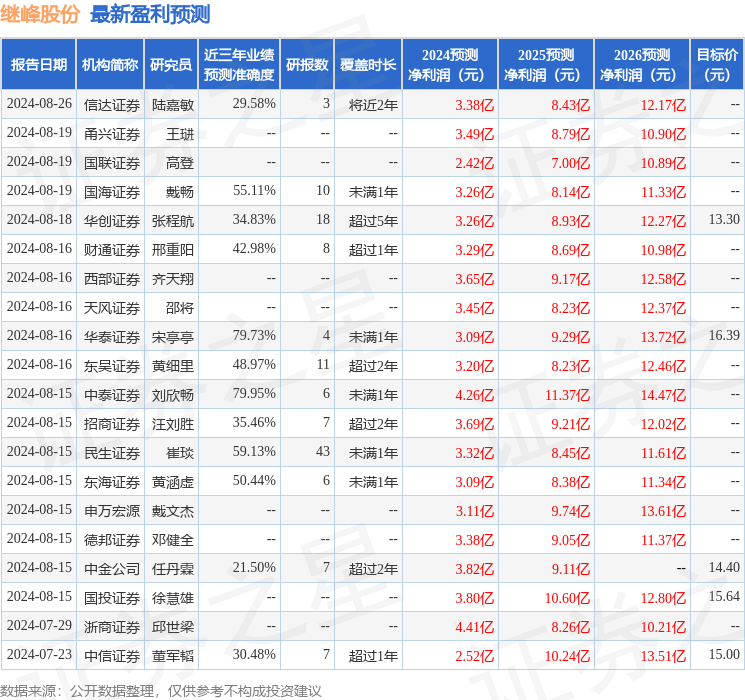Click the 2024-08-18 report date

point(39,219)
